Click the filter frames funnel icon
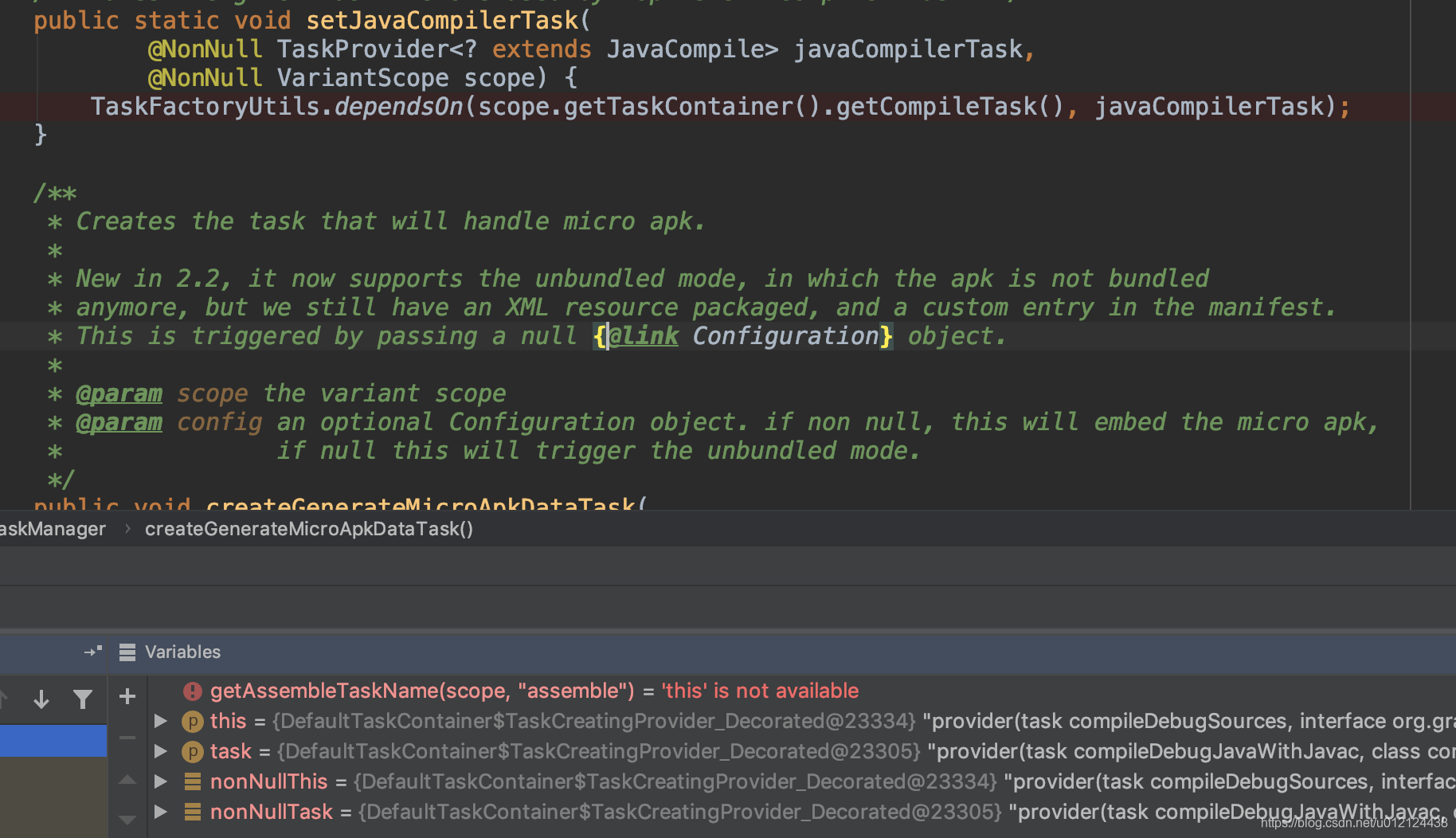This screenshot has width=1456, height=838. tap(82, 699)
